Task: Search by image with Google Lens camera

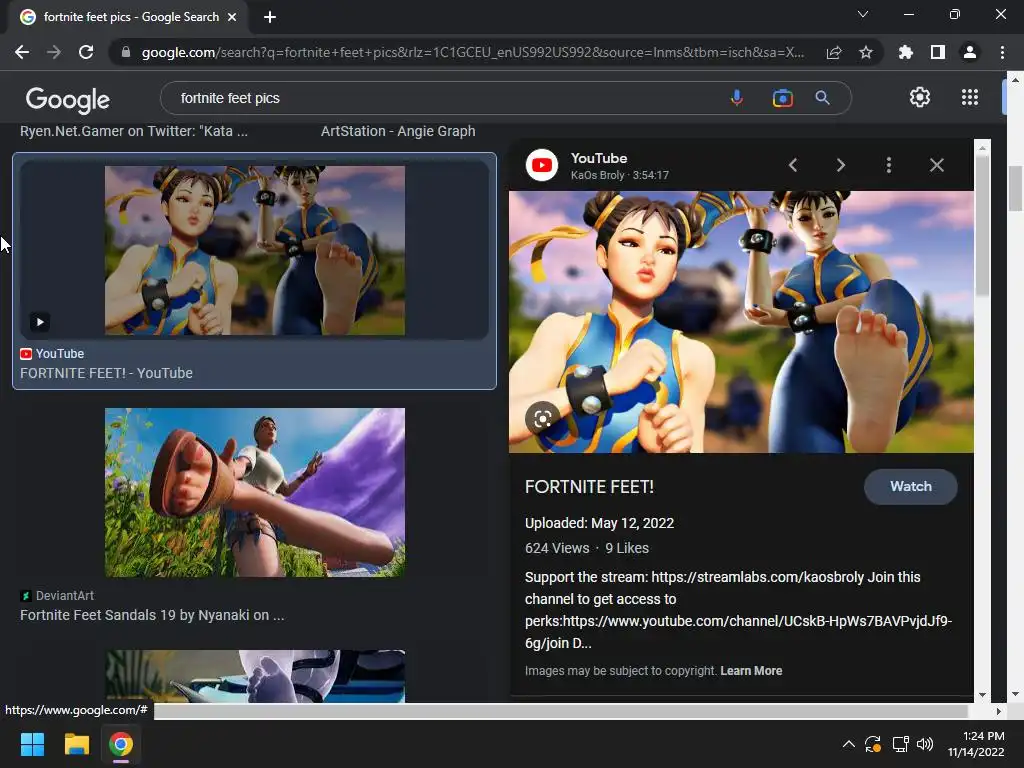Action: pyautogui.click(x=782, y=98)
